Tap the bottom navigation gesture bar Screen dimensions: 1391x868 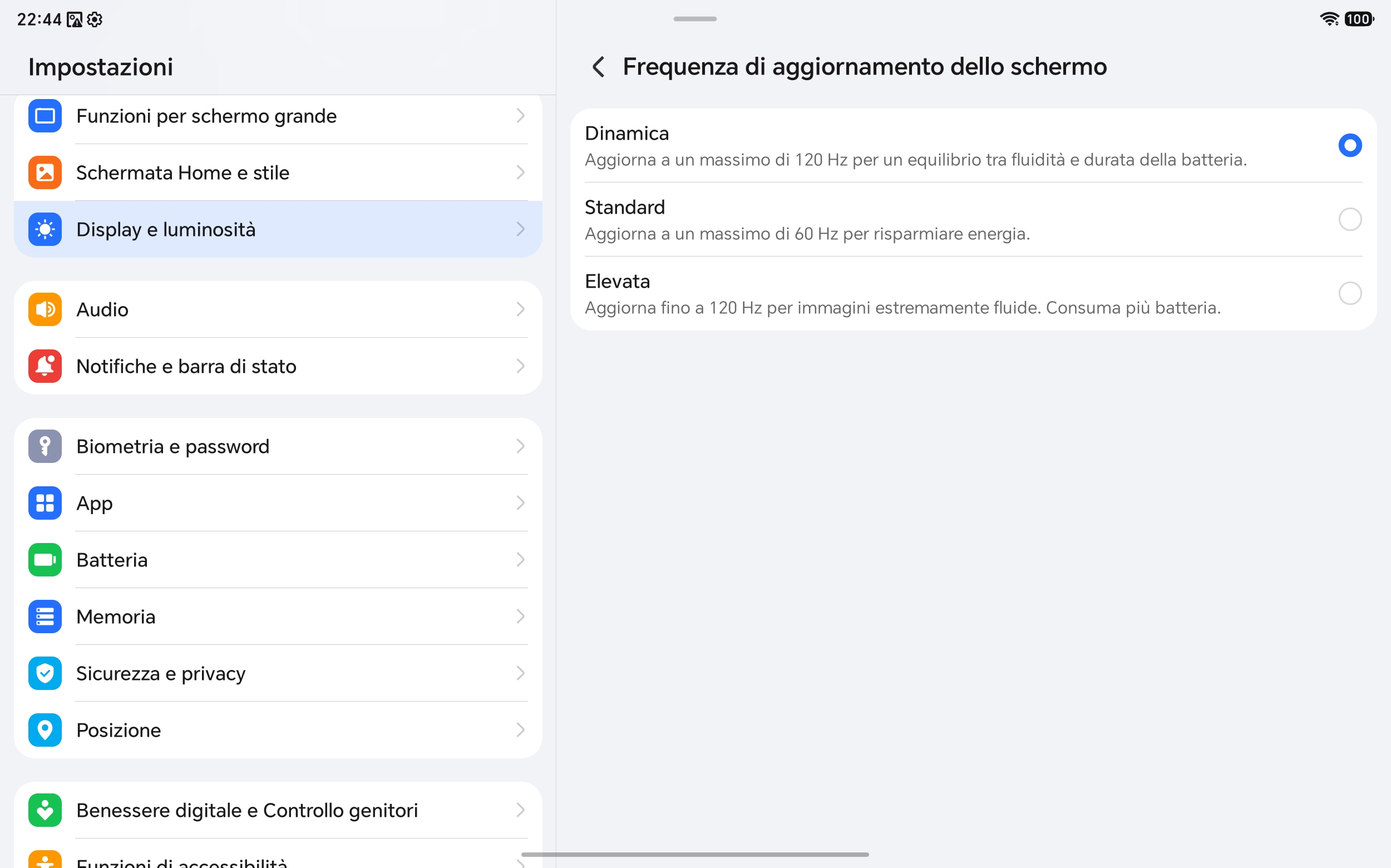(x=695, y=855)
